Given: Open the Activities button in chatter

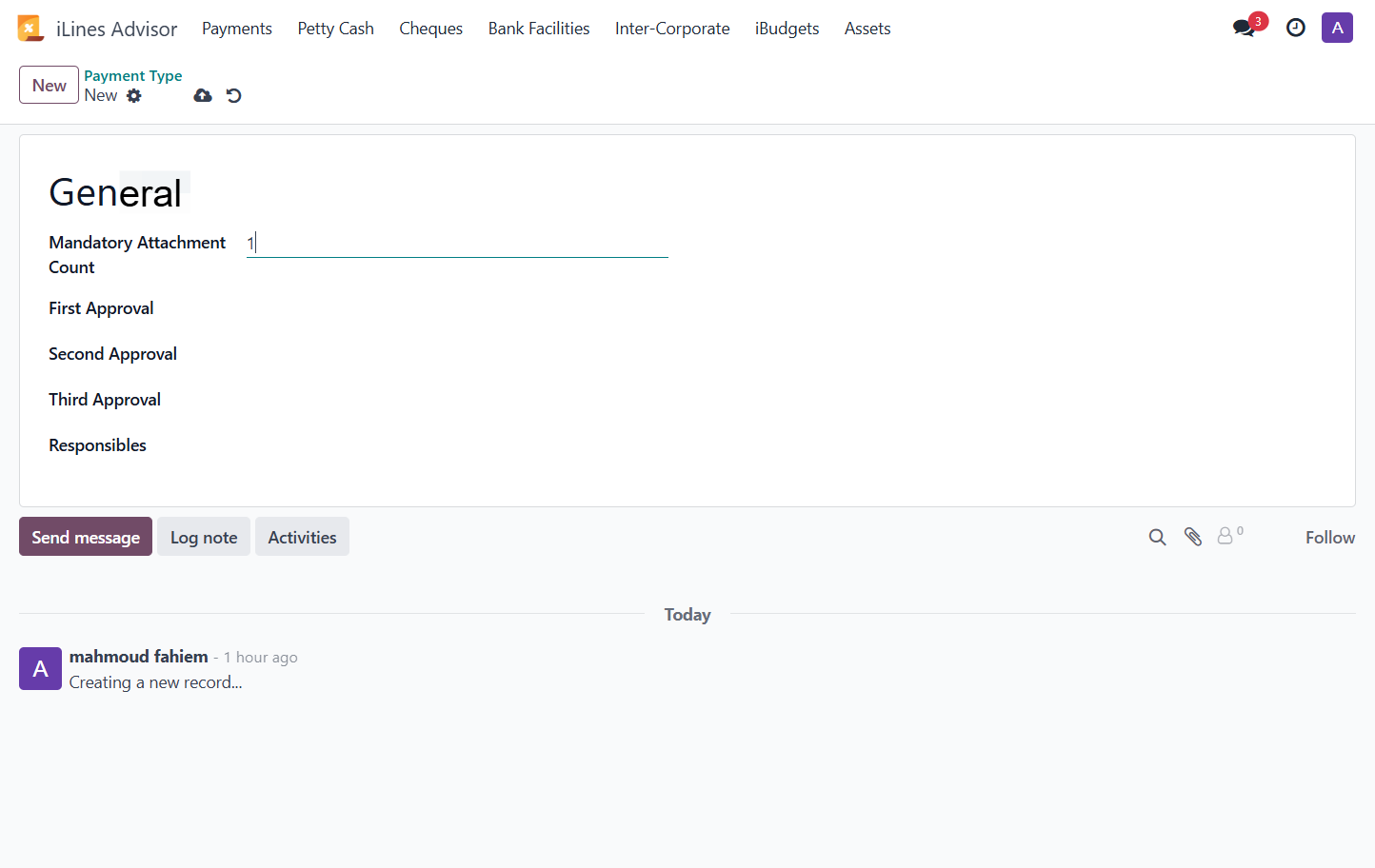Looking at the screenshot, I should point(302,537).
